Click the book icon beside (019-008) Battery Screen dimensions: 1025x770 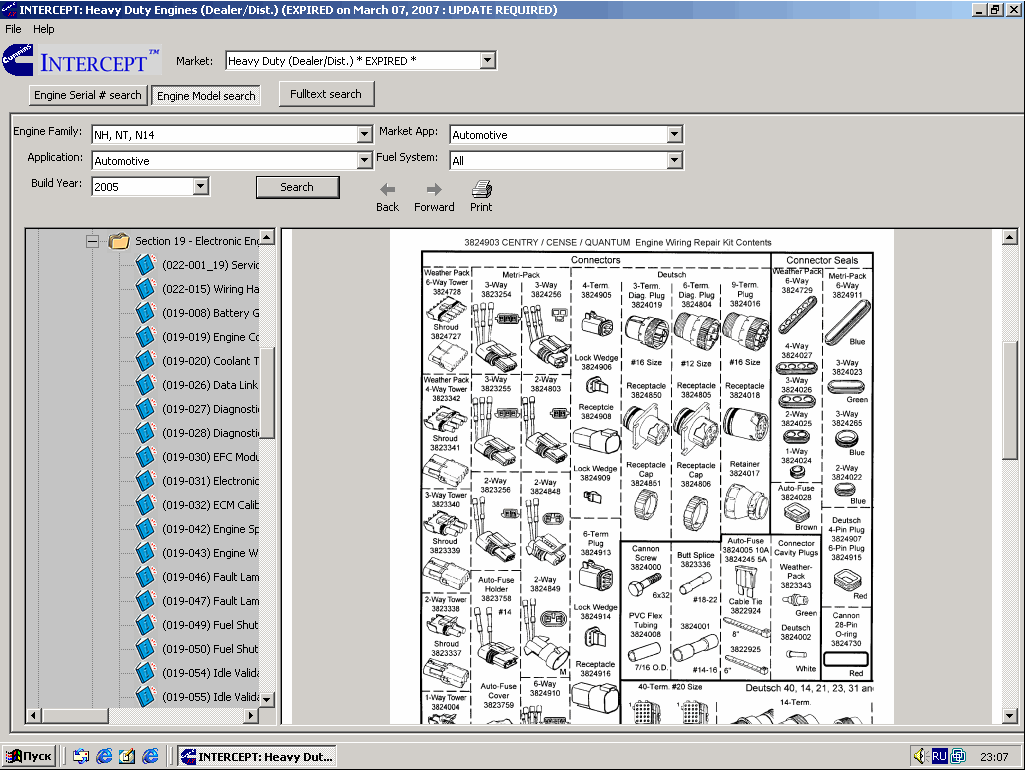pos(146,313)
